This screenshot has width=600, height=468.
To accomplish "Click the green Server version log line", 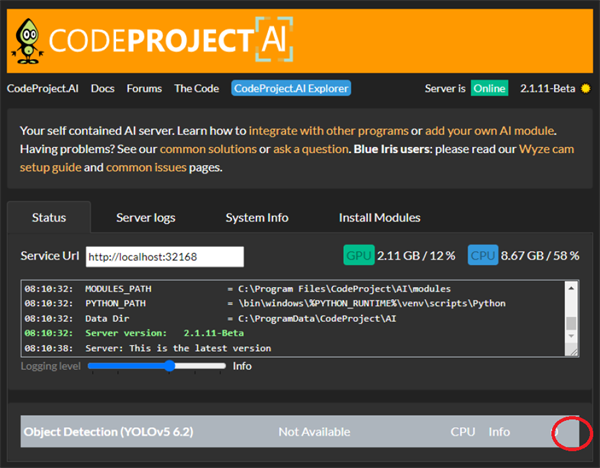I will [134, 333].
